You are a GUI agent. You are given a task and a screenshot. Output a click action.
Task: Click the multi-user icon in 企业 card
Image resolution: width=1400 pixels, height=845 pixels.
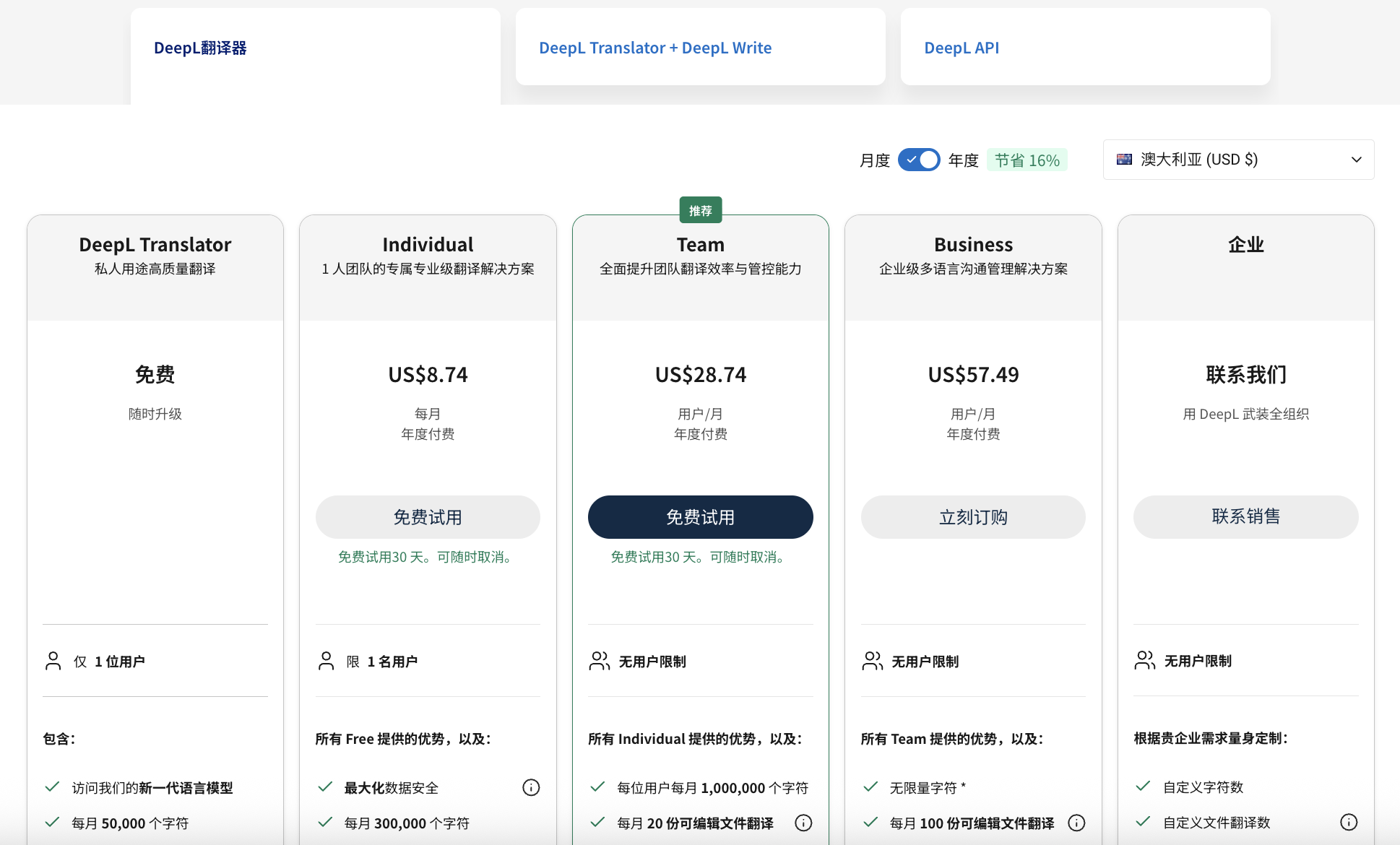tap(1145, 660)
